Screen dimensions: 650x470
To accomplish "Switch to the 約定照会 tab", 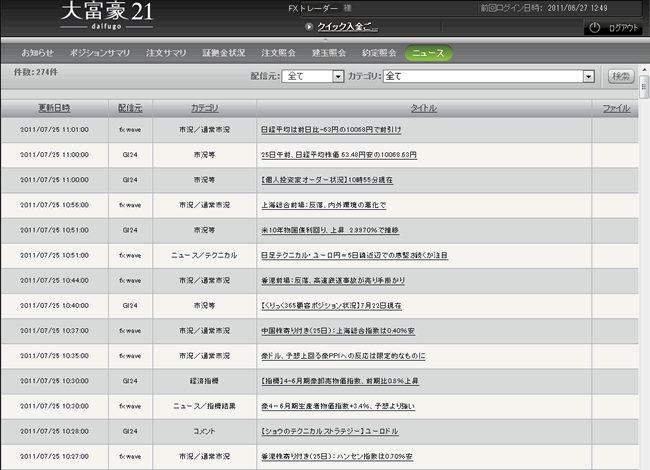I will point(379,53).
